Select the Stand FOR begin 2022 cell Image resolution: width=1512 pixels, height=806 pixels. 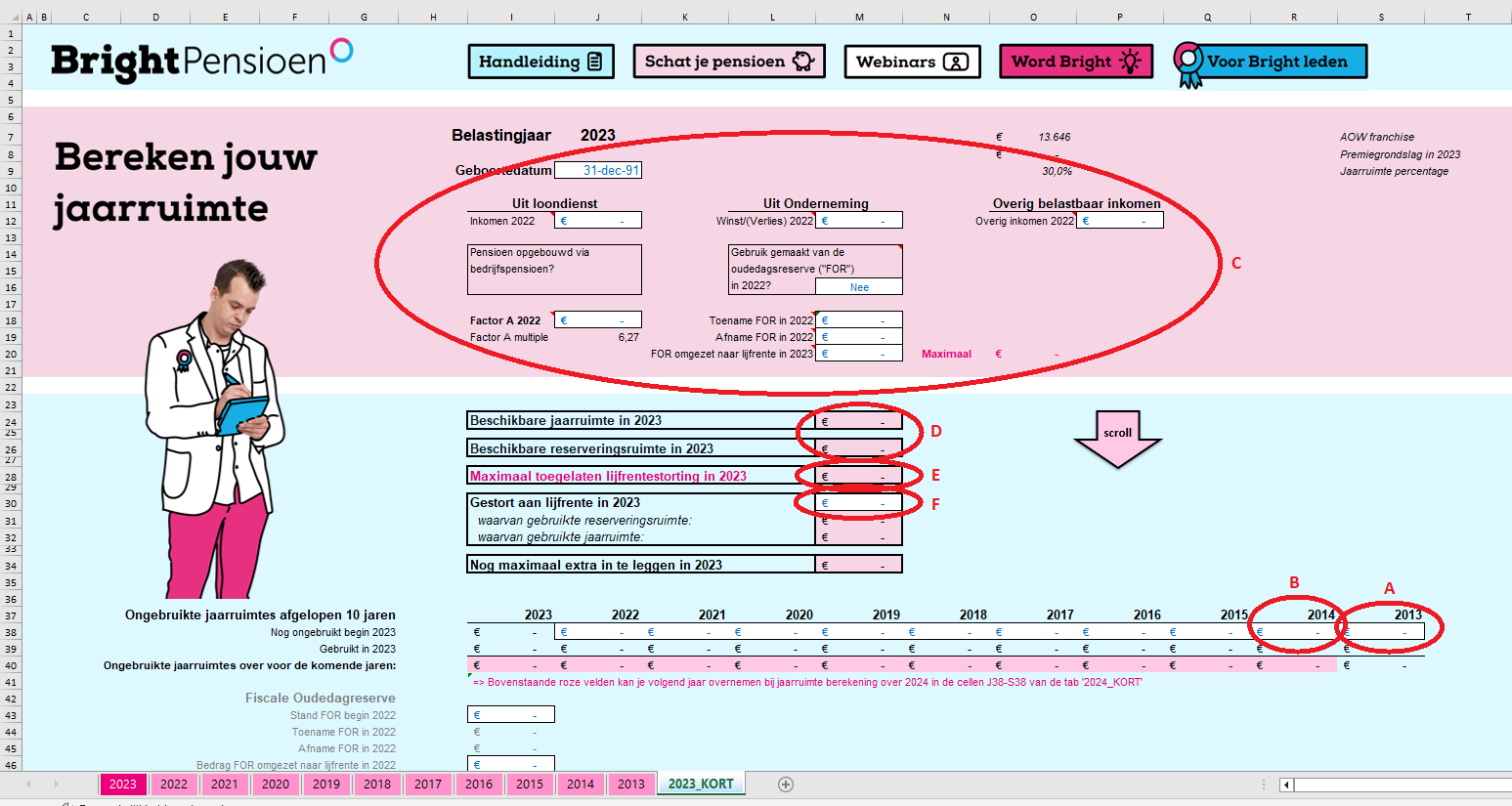point(511,715)
